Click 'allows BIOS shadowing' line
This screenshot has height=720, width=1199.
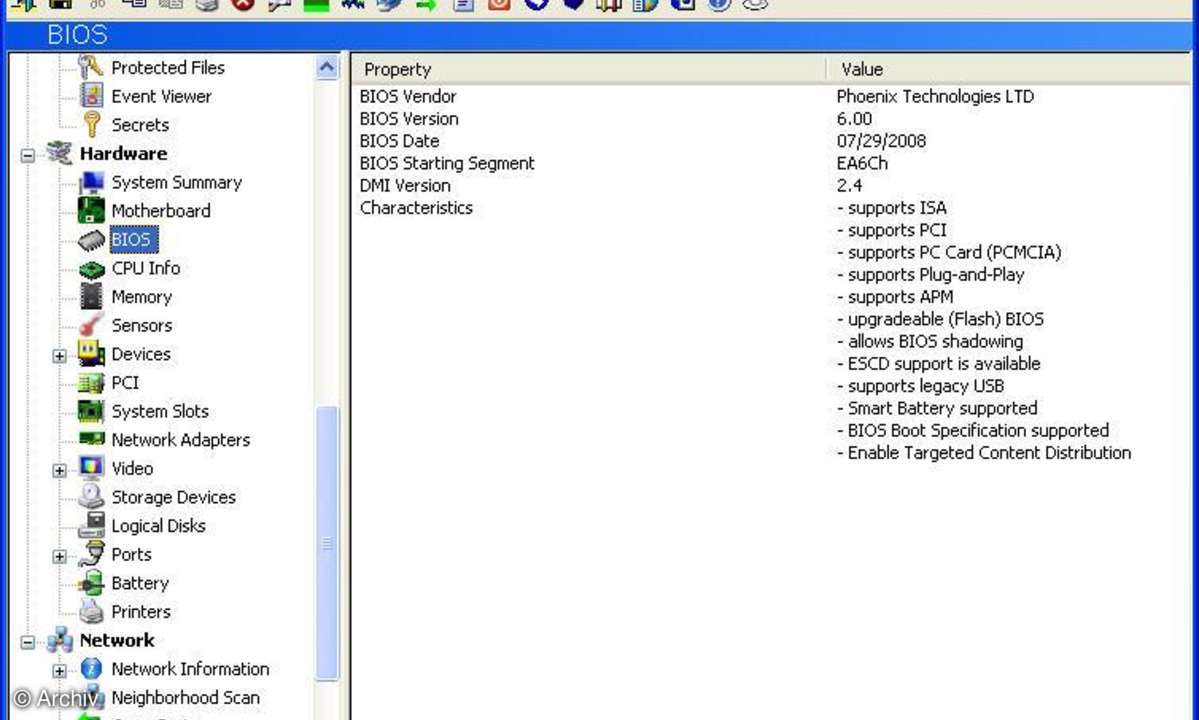click(x=930, y=341)
